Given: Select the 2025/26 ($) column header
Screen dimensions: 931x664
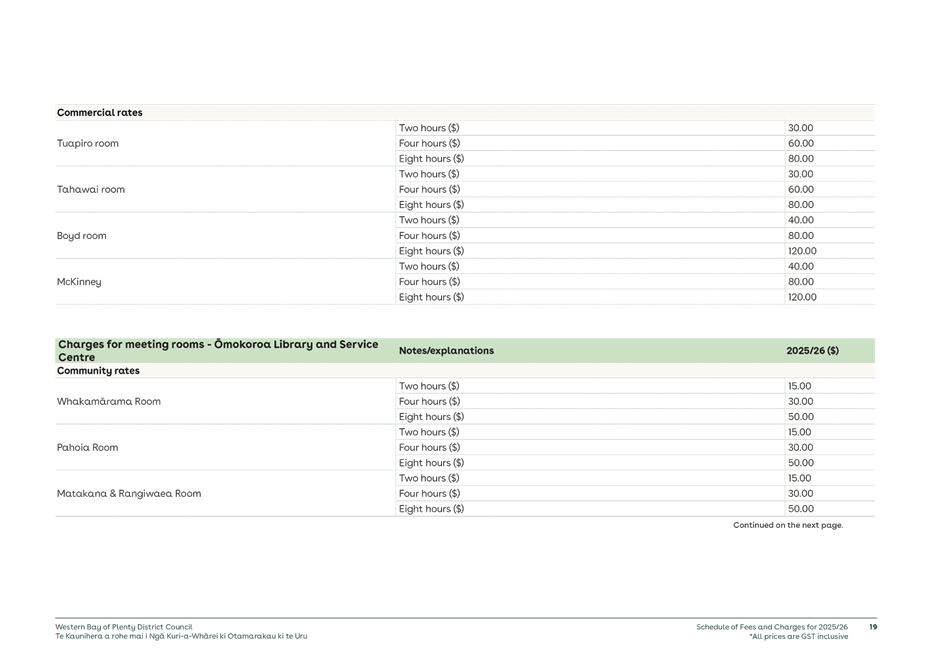Looking at the screenshot, I should pyautogui.click(x=810, y=350).
